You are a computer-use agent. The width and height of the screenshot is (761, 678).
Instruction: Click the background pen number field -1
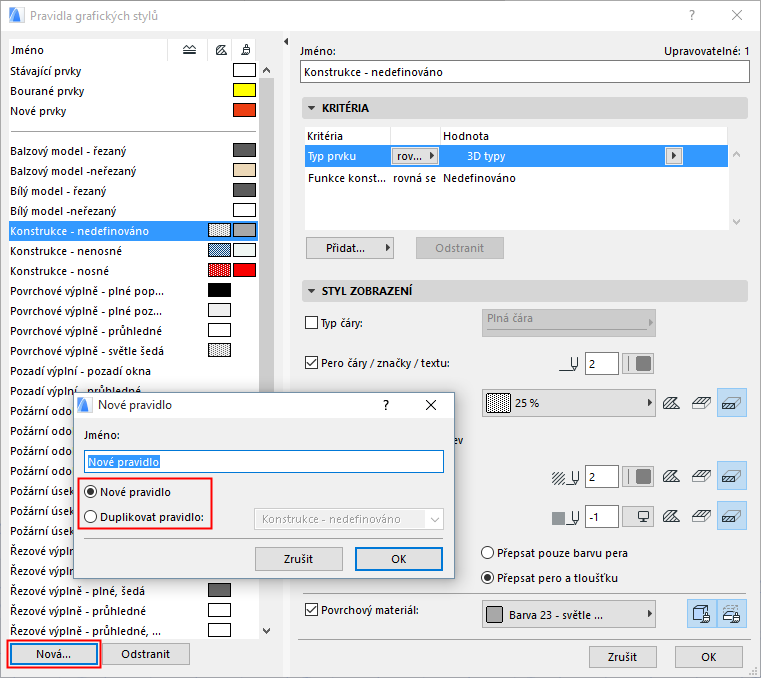(x=602, y=517)
